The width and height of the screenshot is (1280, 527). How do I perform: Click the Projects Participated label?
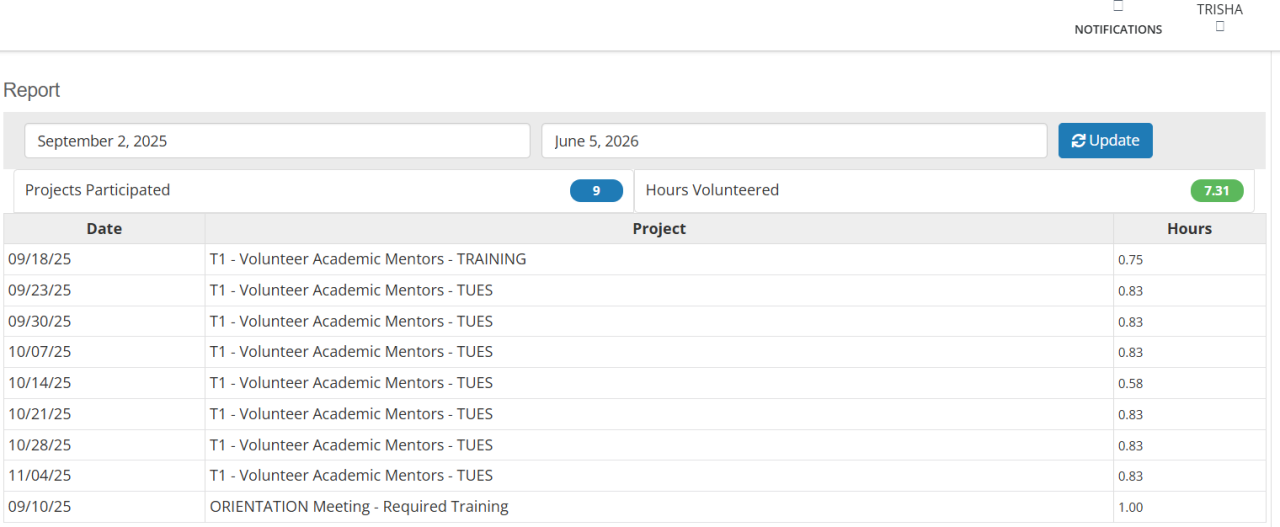tap(98, 190)
